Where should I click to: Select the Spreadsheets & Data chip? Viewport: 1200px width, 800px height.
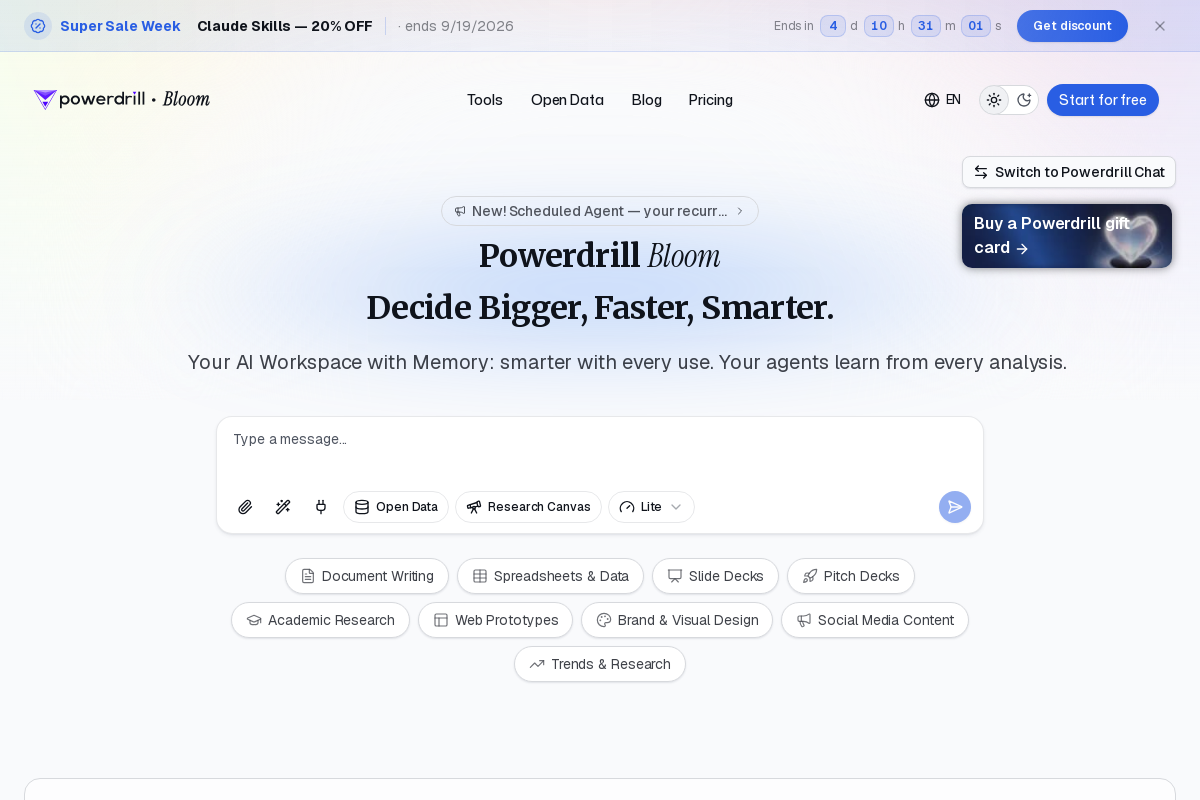click(550, 576)
